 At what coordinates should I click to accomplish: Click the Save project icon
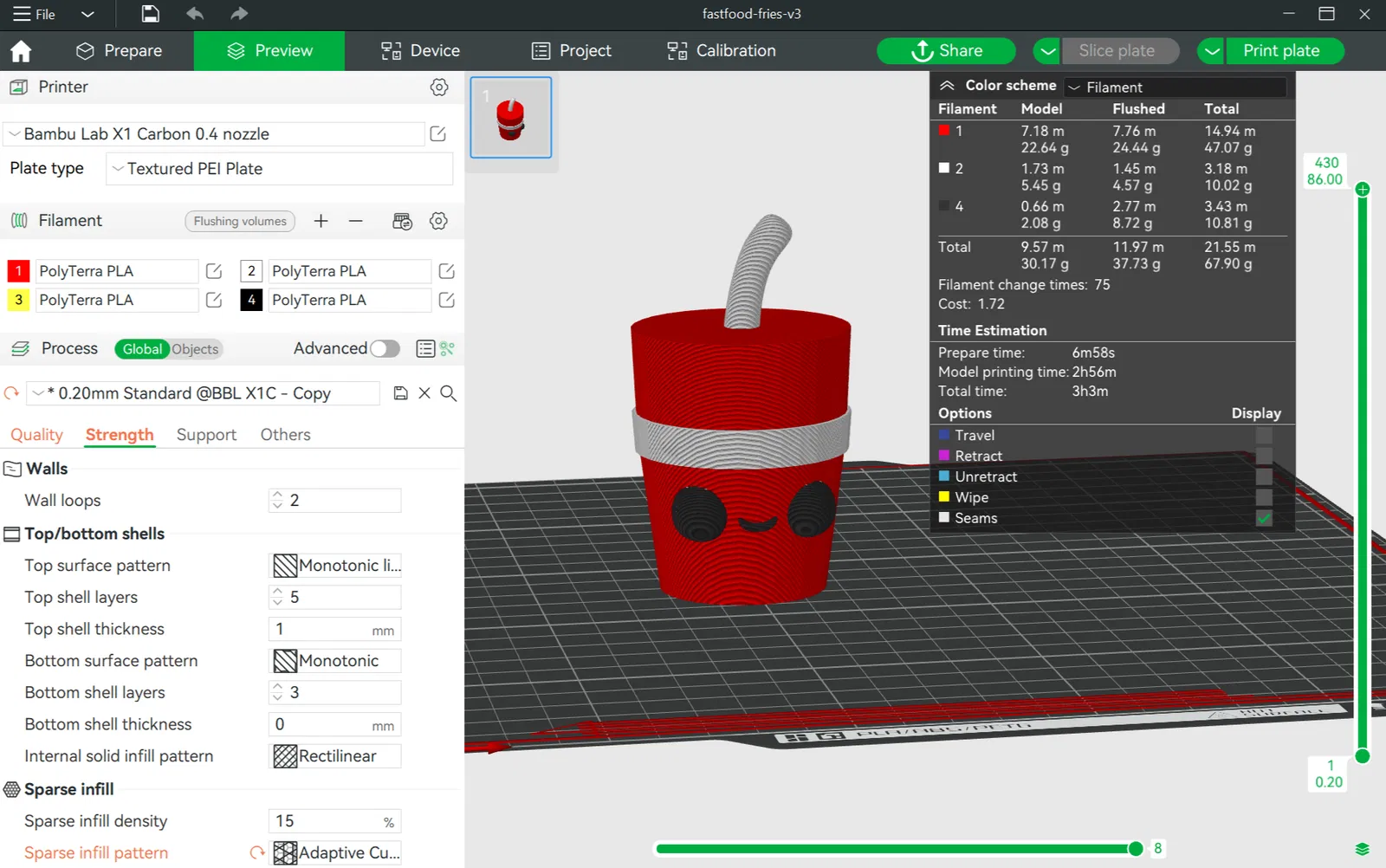tap(150, 14)
